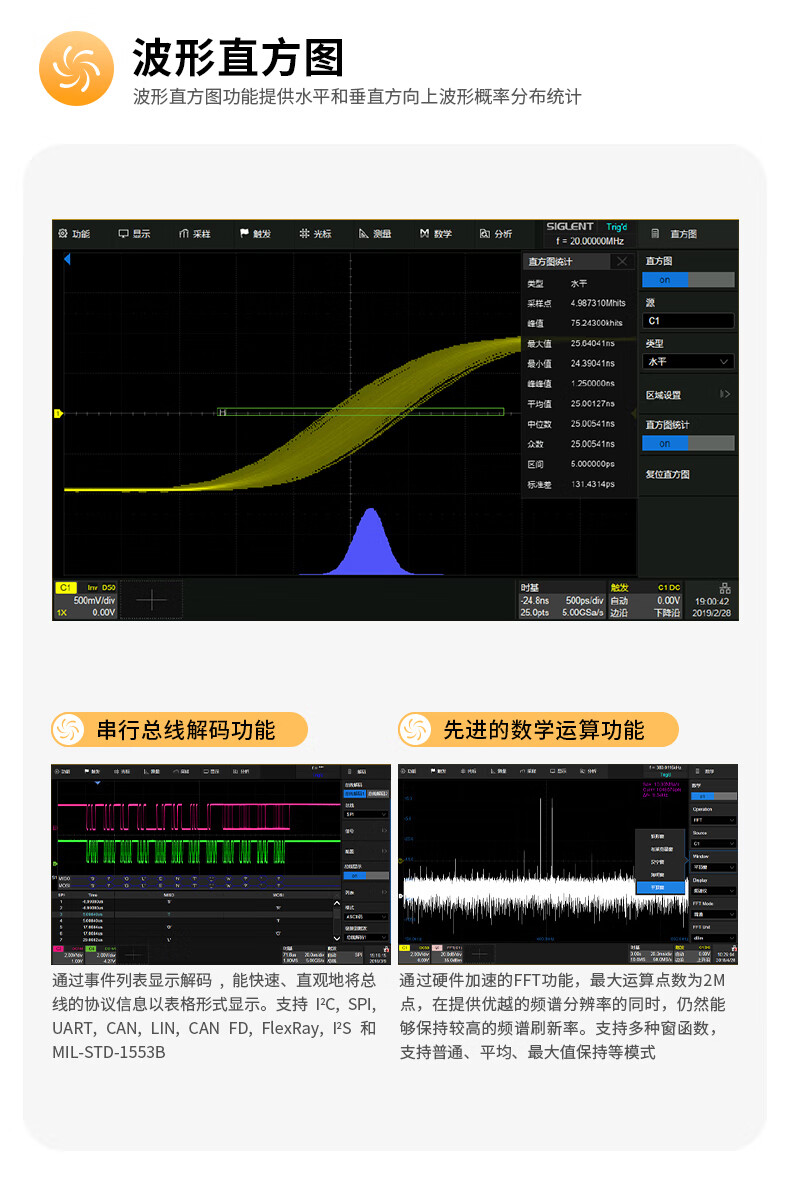
Task: Open the 时基 timebase settings box
Action: pyautogui.click(x=562, y=600)
